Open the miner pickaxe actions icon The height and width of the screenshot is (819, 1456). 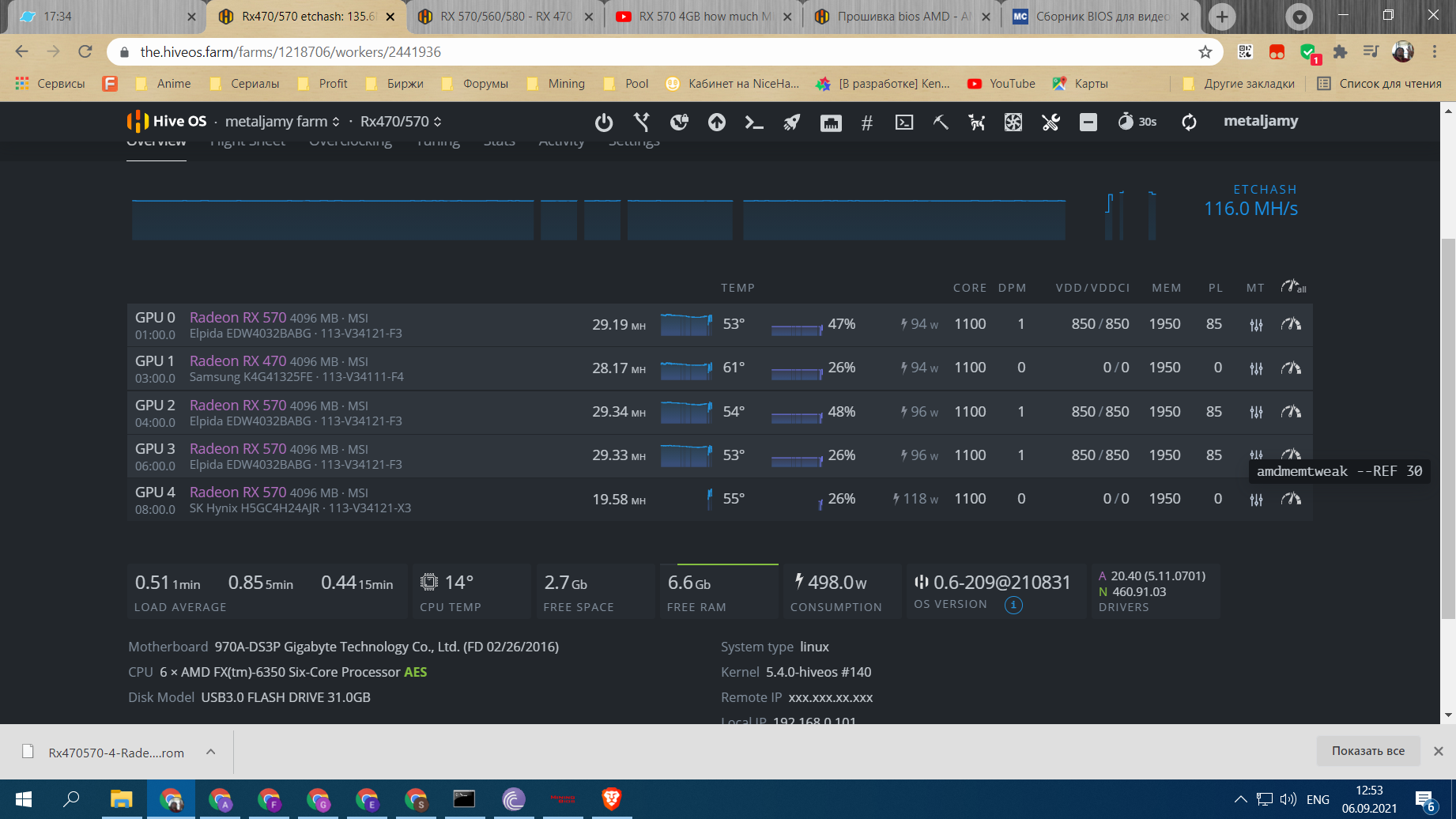coord(941,123)
